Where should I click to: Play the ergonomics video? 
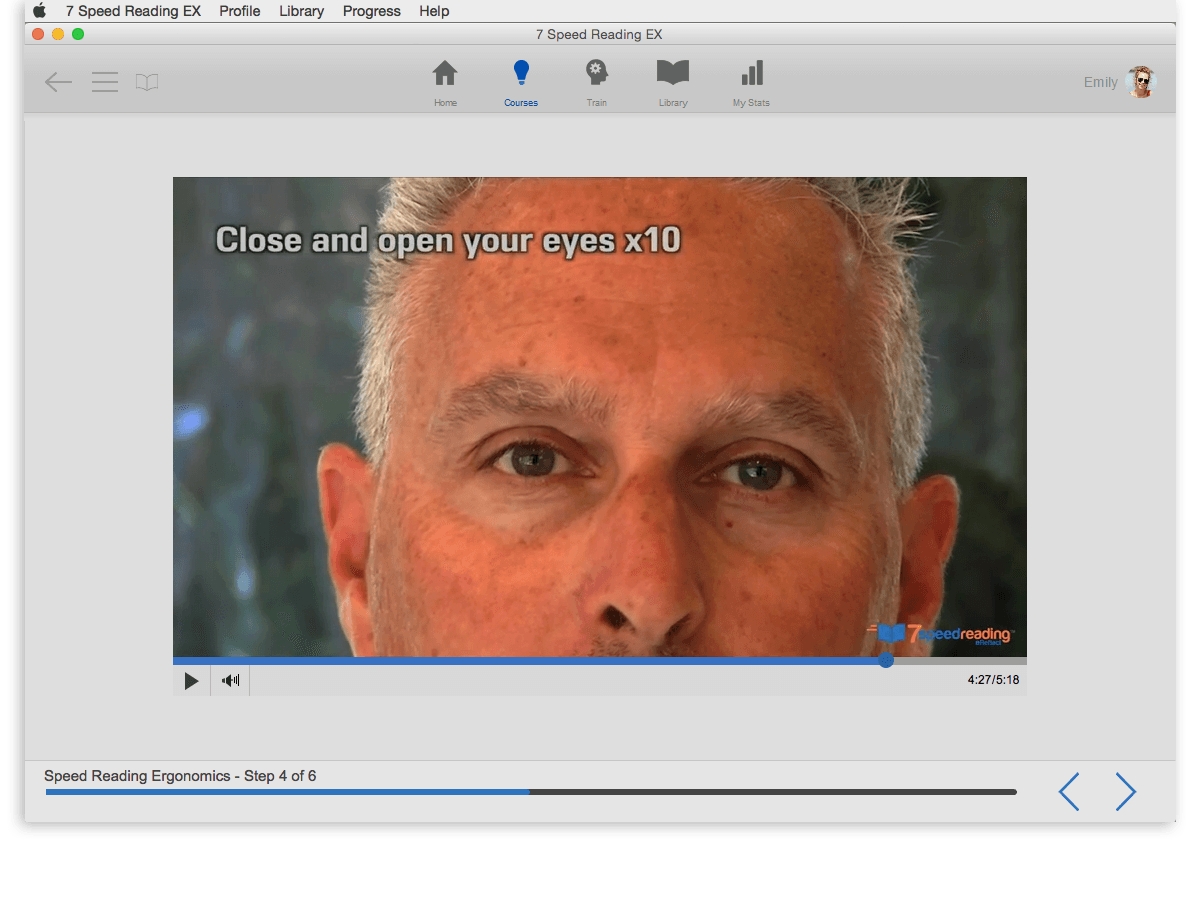191,681
